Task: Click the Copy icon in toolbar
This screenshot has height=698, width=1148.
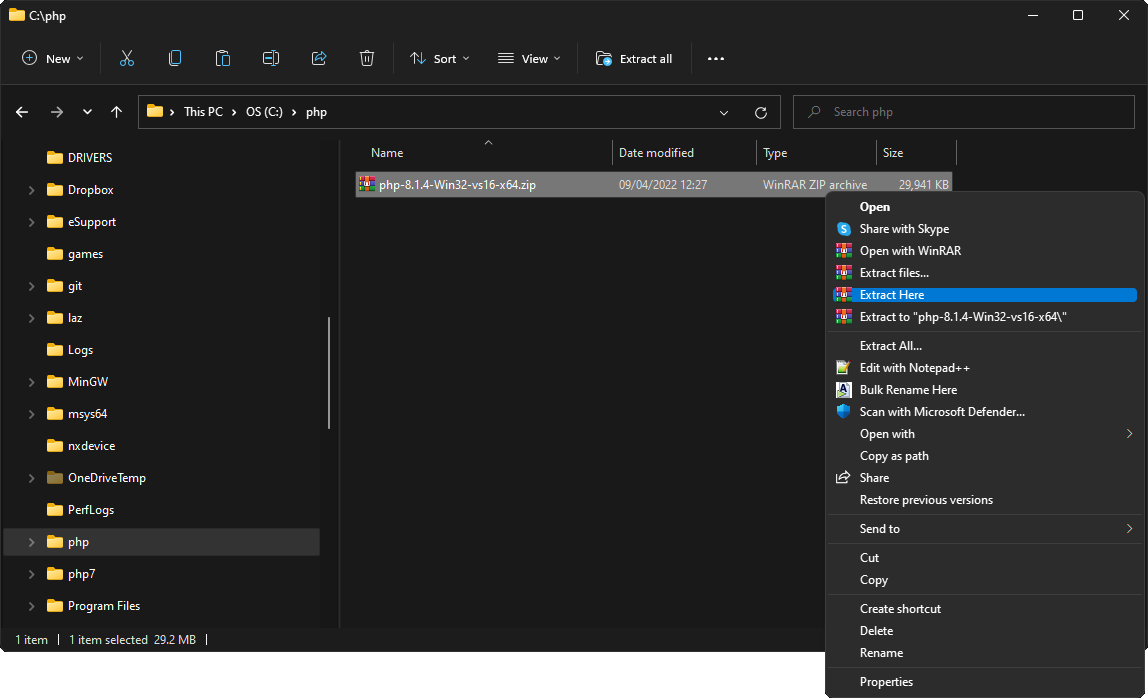Action: (x=174, y=59)
